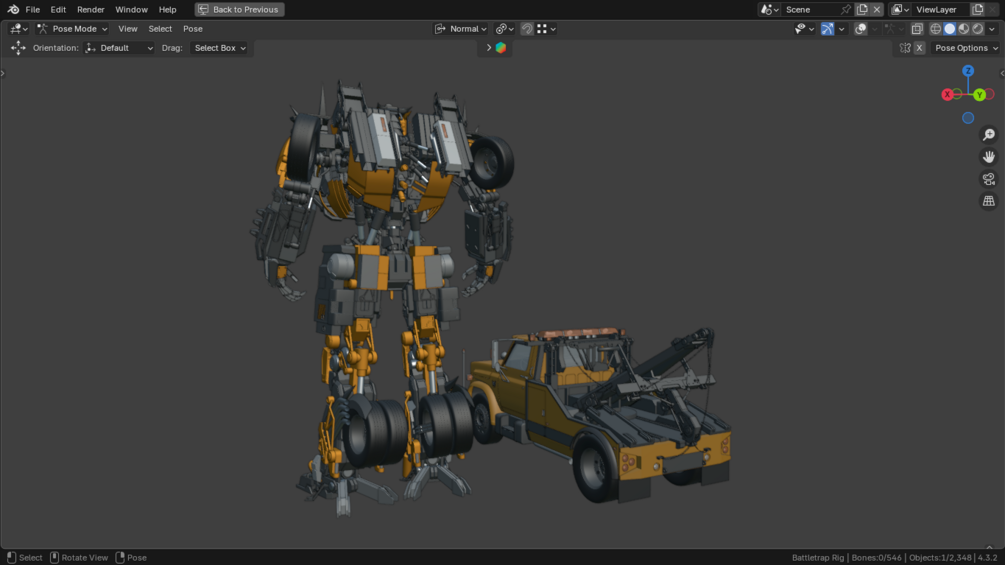This screenshot has width=1005, height=565.
Task: Click the colorful cube add-on icon
Action: click(501, 48)
